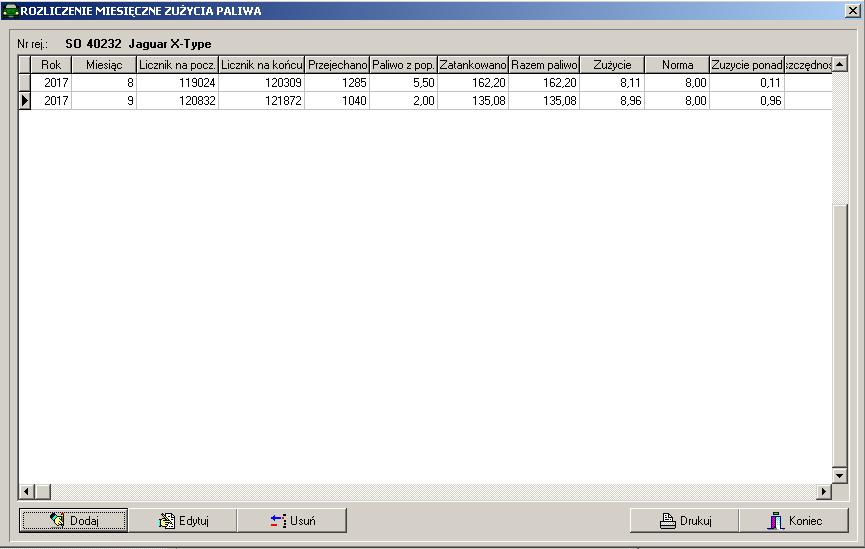Screen dimensions: 865x549
Task: Click the Licznik na końcu column header
Action: pos(261,65)
